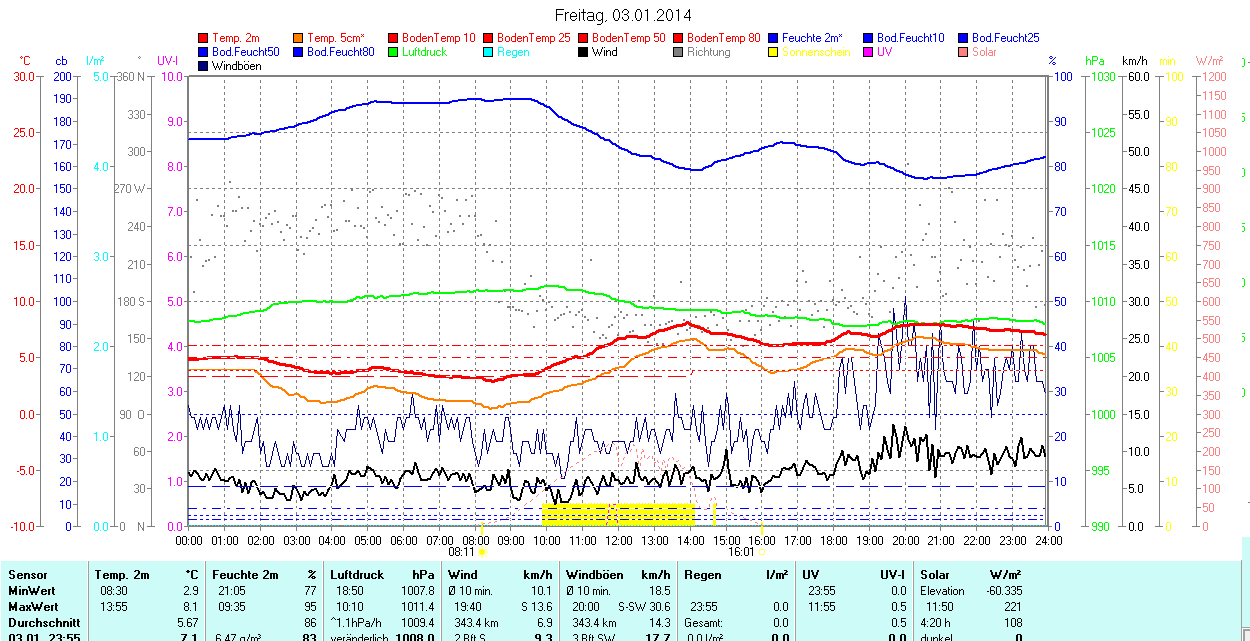Click the gray Richtung legend square
Image resolution: width=1250 pixels, height=641 pixels.
(678, 52)
